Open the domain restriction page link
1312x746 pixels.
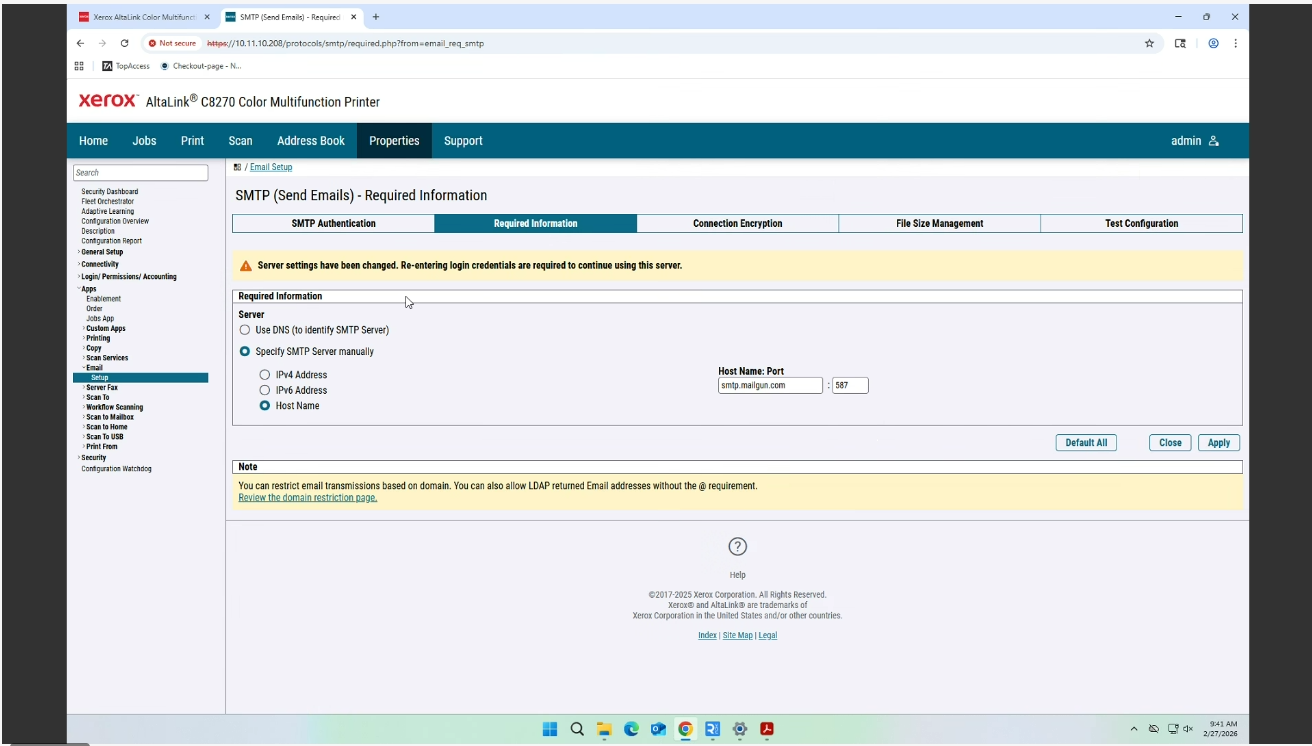(x=305, y=497)
